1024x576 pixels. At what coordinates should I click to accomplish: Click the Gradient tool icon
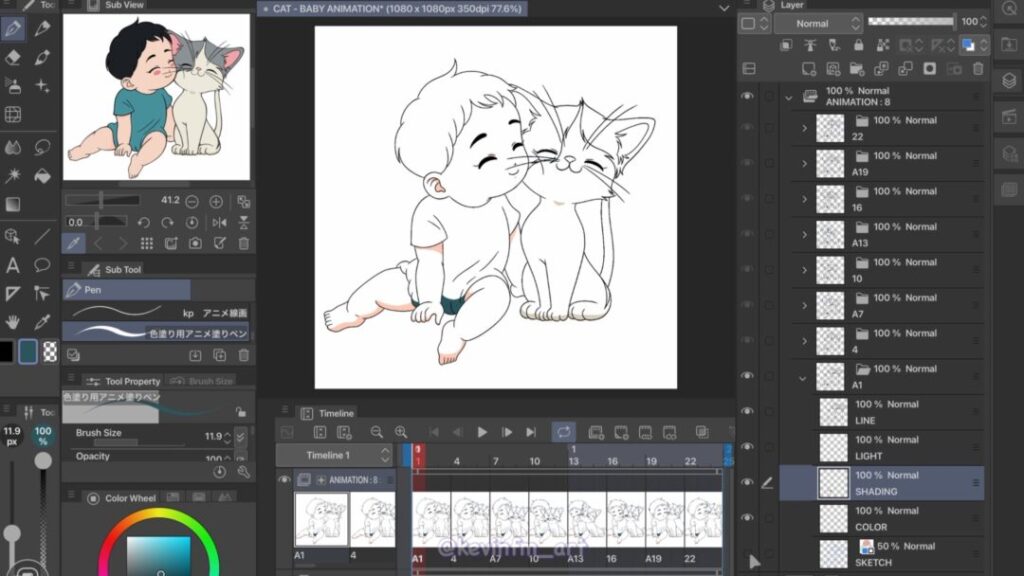tap(13, 204)
